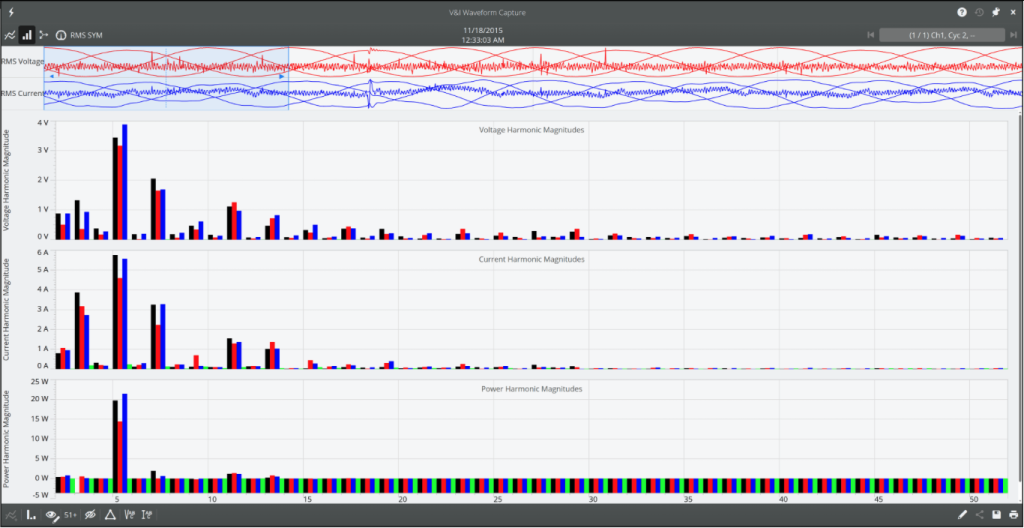Print the harmonic charts
Screen dimensions: 1024x528
click(1013, 515)
